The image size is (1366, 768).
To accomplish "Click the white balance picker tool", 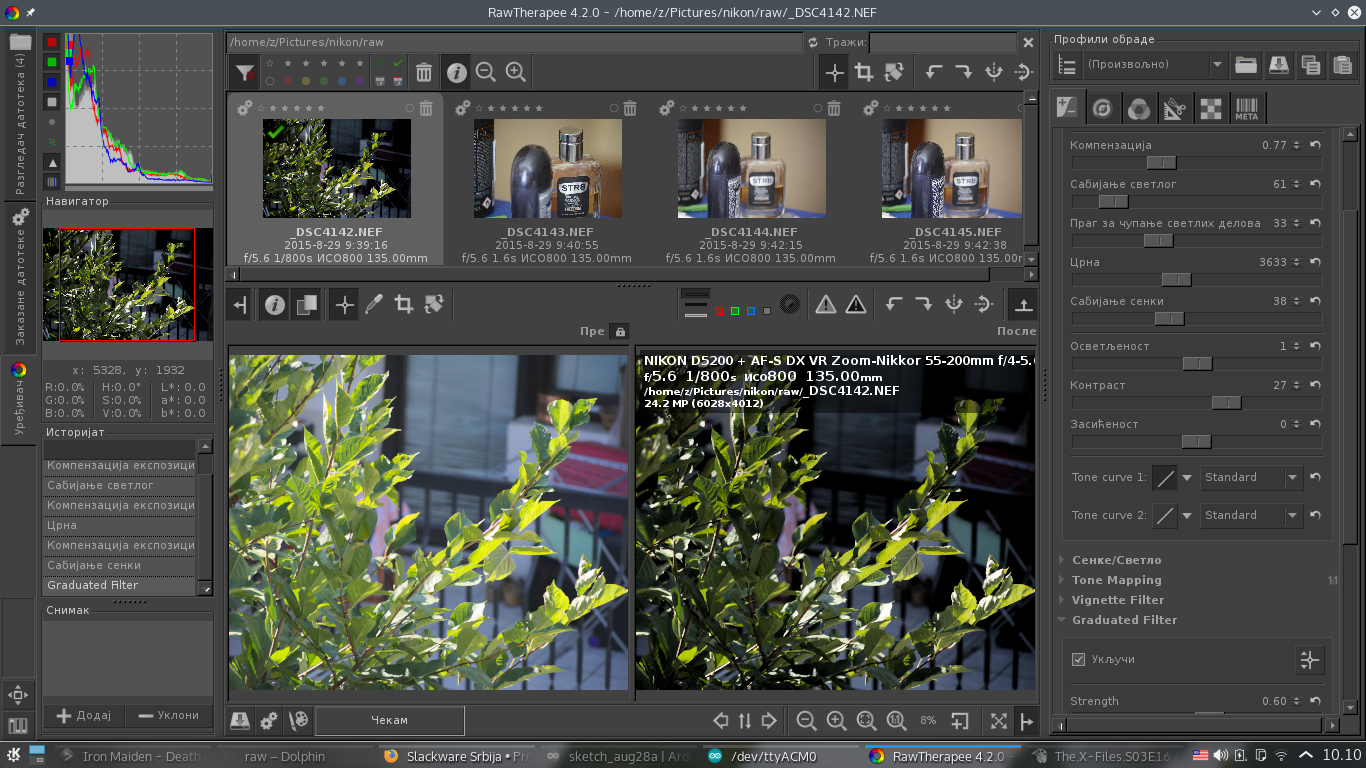I will 374,305.
